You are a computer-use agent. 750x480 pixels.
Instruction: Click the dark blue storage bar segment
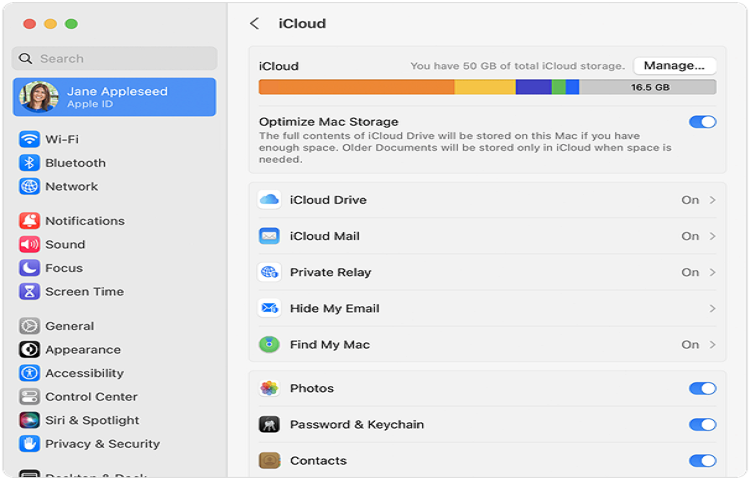534,87
